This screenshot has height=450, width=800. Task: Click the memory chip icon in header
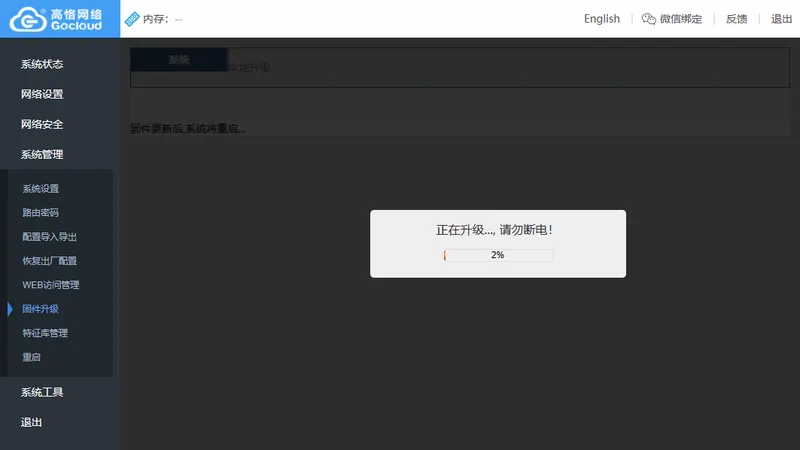click(x=132, y=19)
